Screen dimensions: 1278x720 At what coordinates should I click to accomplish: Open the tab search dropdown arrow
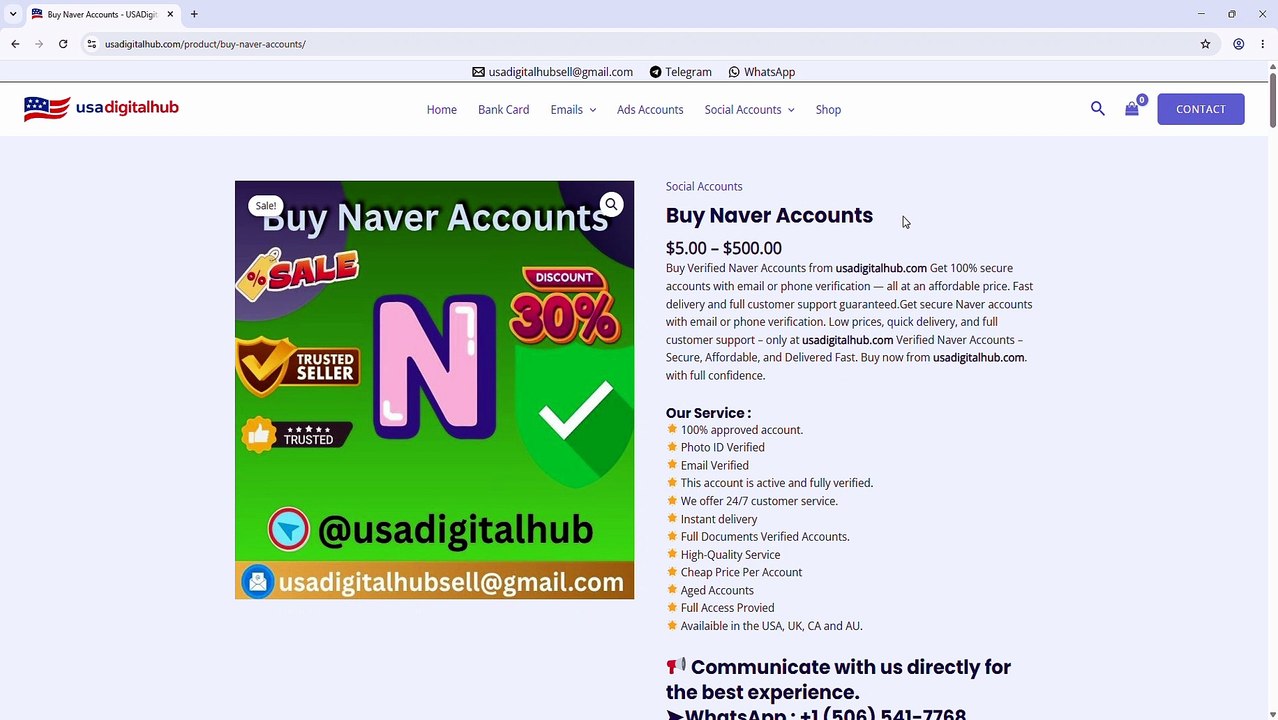click(x=13, y=14)
